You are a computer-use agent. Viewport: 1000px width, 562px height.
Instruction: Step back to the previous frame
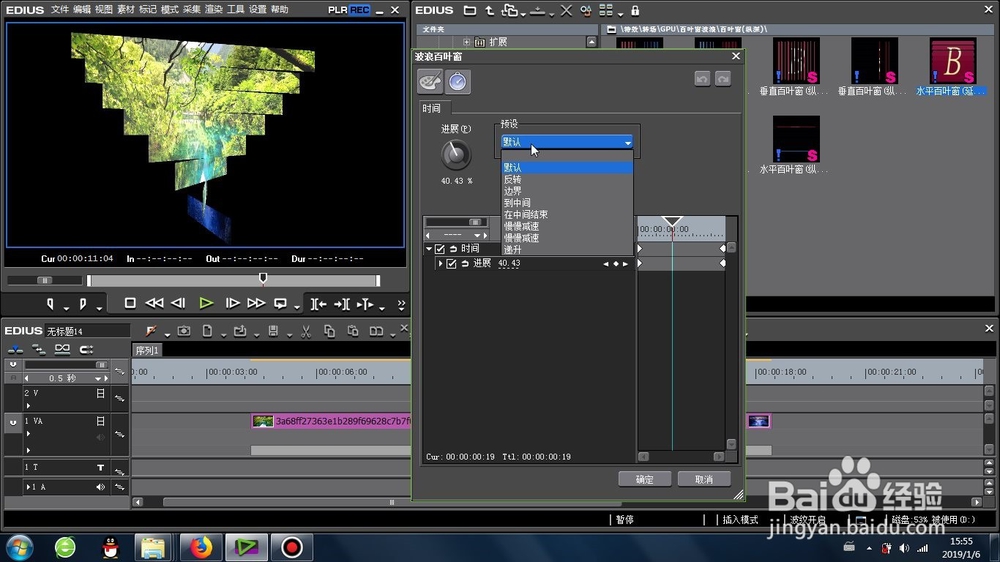pos(179,304)
